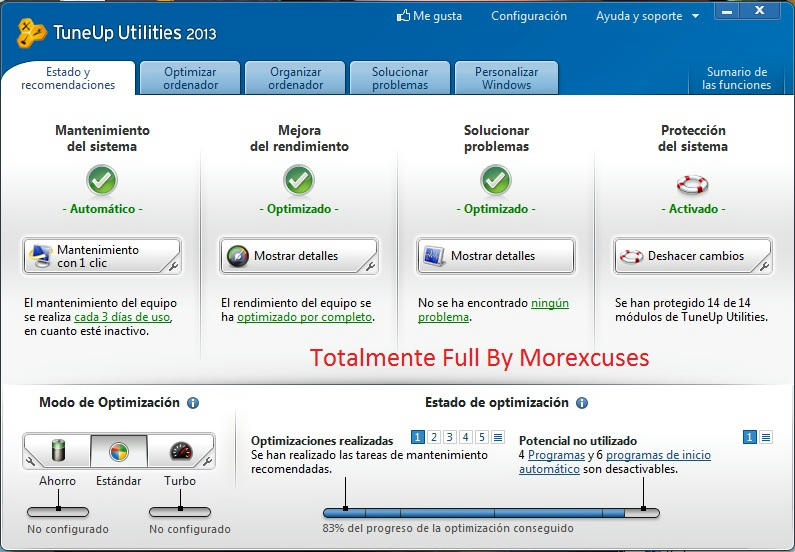This screenshot has width=795, height=552.
Task: Click the Me gusta thumbs-up icon
Action: 403,16
